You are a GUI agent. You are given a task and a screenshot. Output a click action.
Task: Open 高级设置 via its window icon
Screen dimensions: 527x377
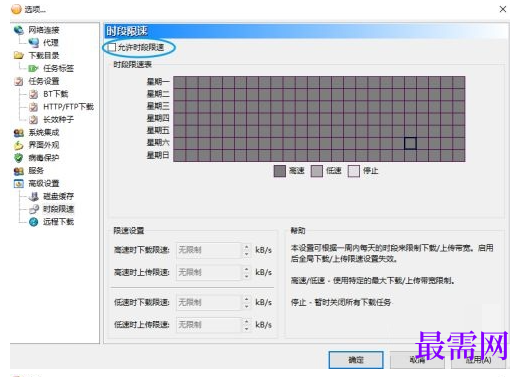(18, 183)
